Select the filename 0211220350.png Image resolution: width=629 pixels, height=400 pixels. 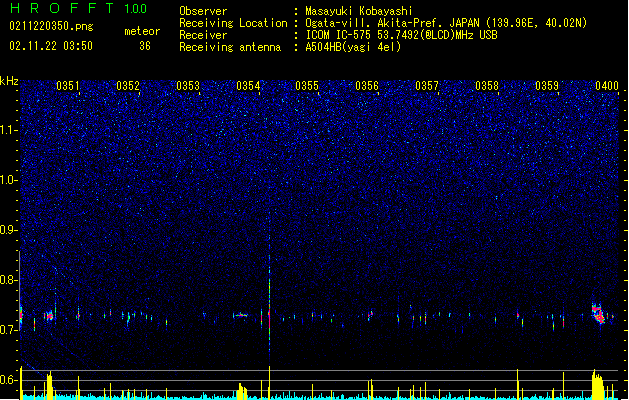point(51,26)
